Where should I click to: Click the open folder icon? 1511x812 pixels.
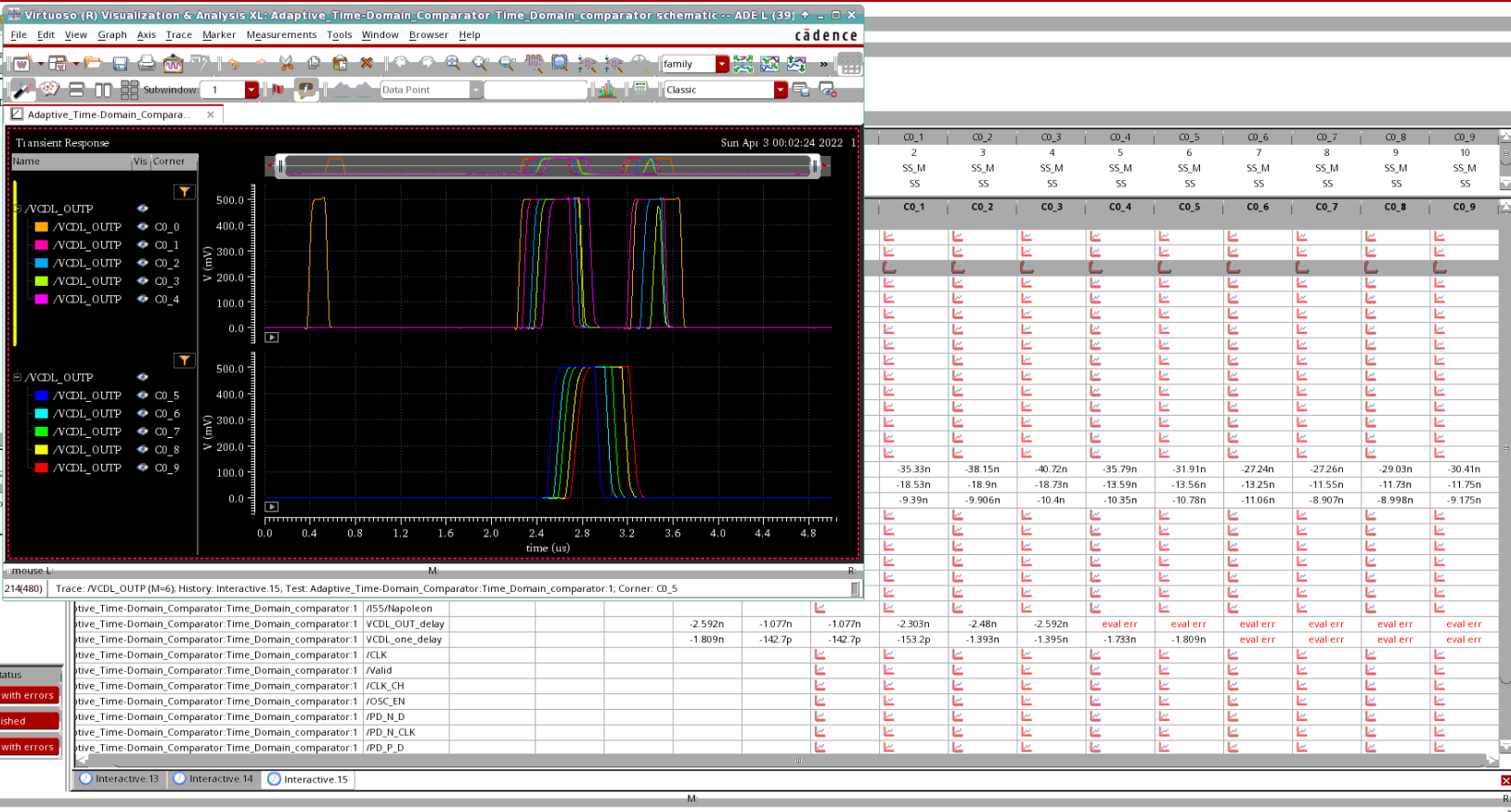pos(92,63)
